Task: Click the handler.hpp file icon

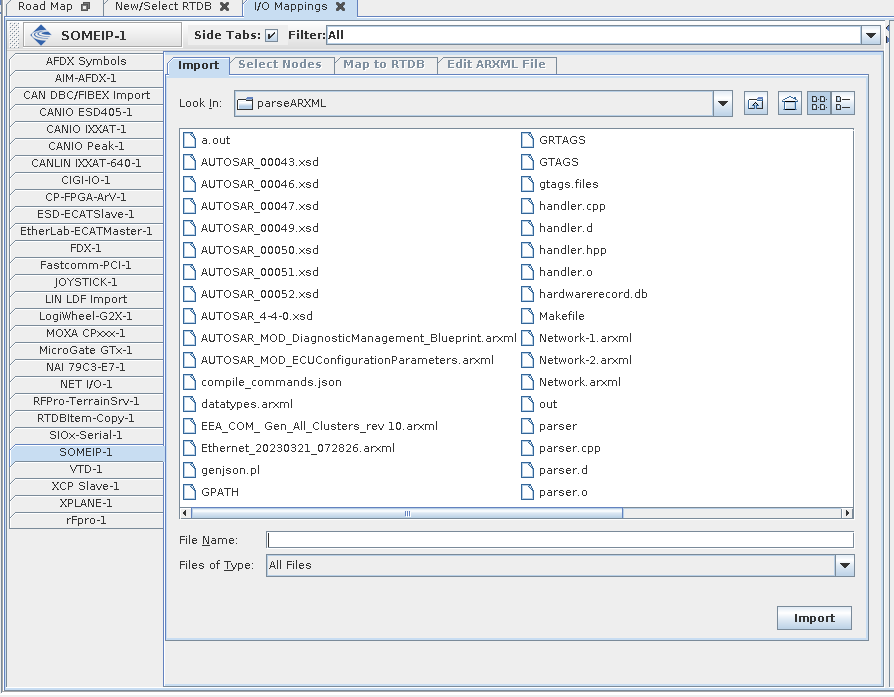Action: [527, 250]
